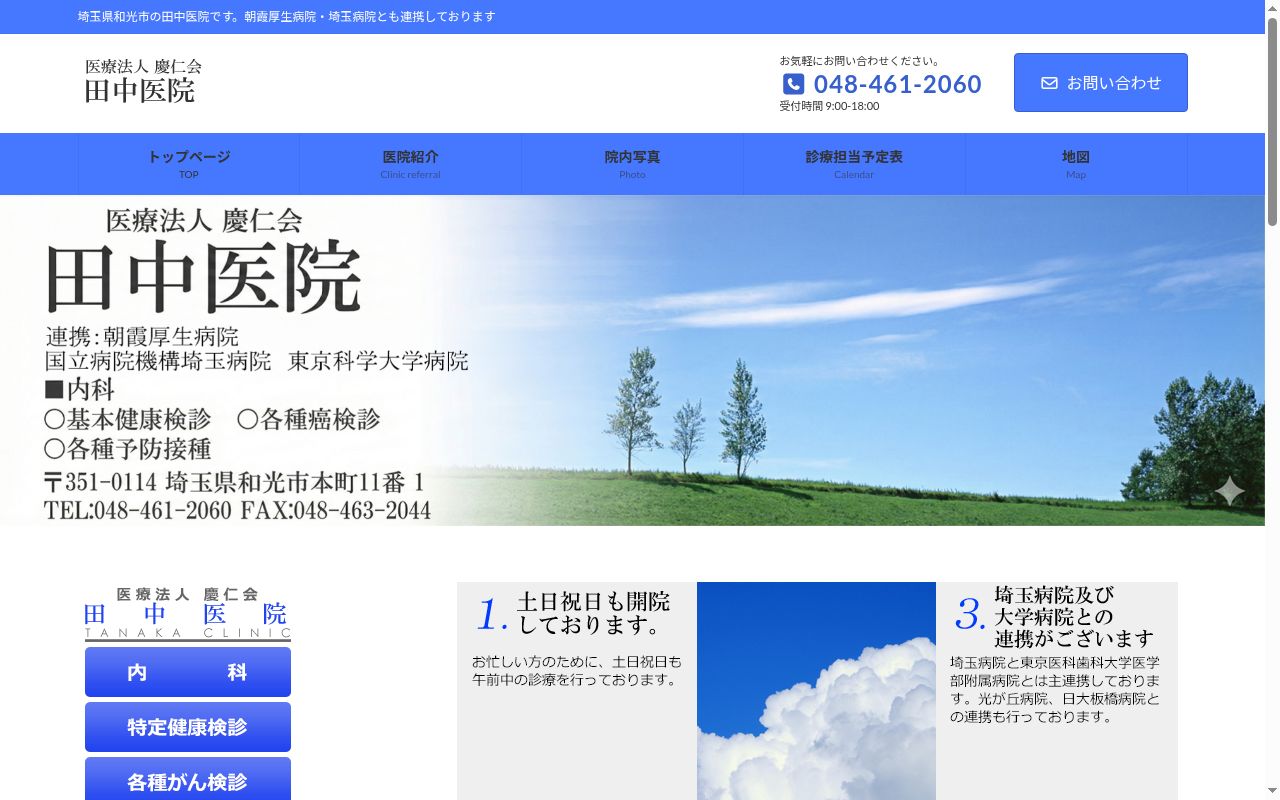1280x800 pixels.
Task: Open the お問い合わせ contact button
Action: 1101,83
